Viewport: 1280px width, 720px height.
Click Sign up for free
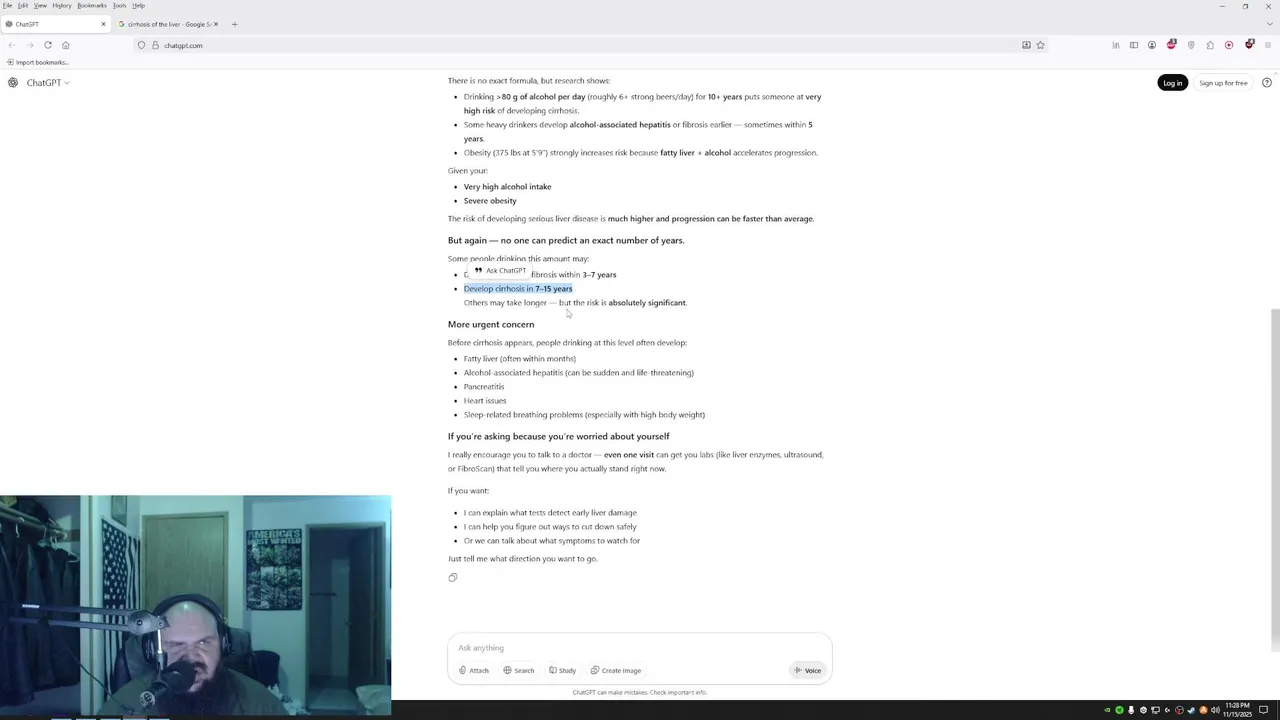[x=1223, y=83]
